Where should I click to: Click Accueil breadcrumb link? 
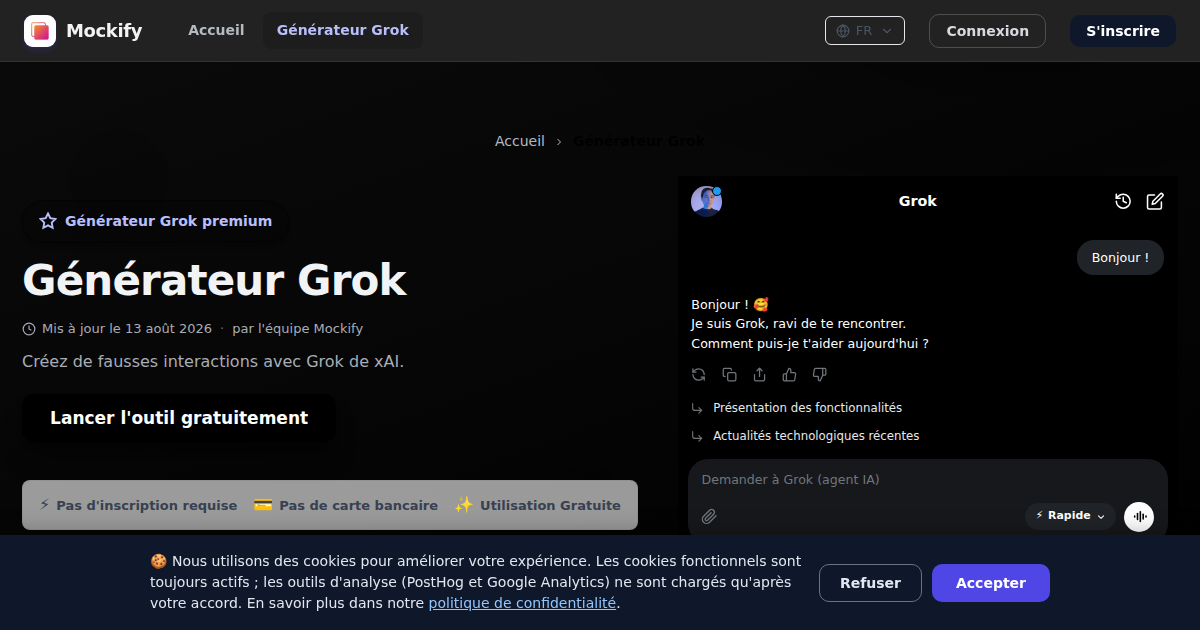520,141
